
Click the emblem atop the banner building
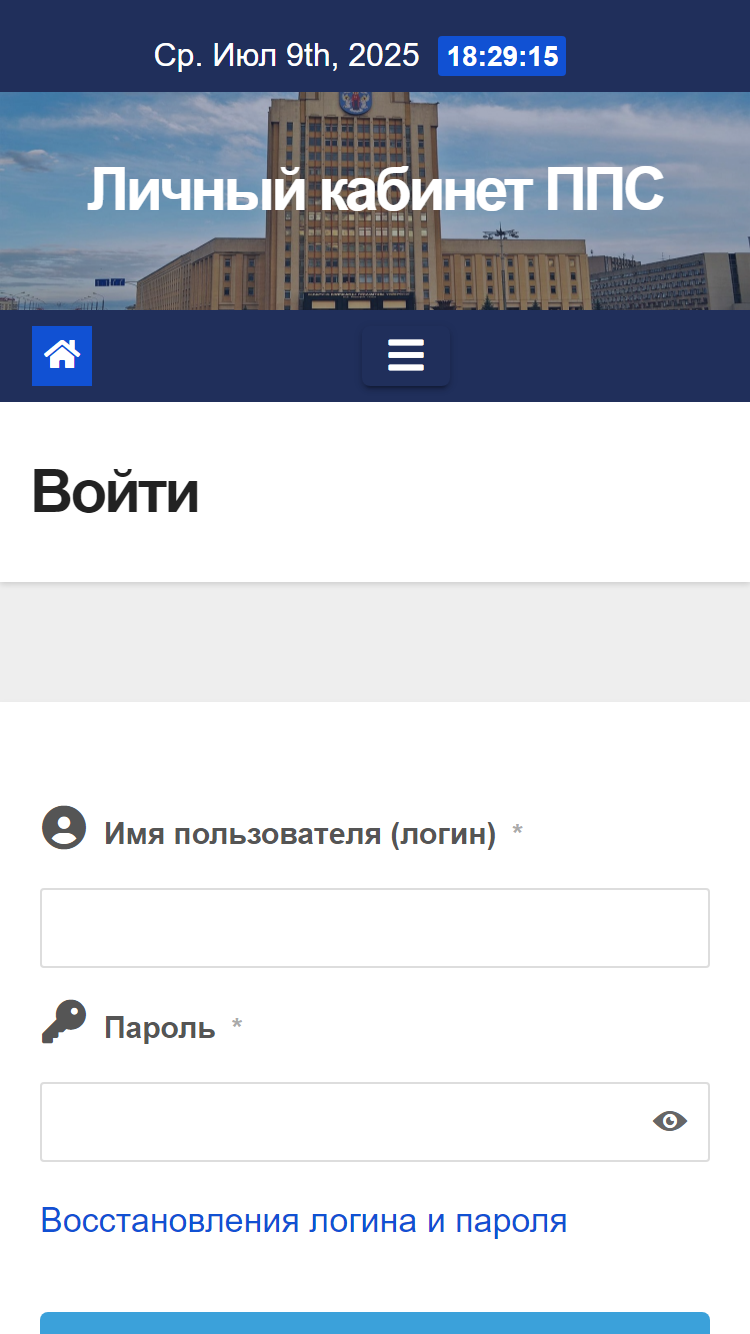(x=356, y=100)
